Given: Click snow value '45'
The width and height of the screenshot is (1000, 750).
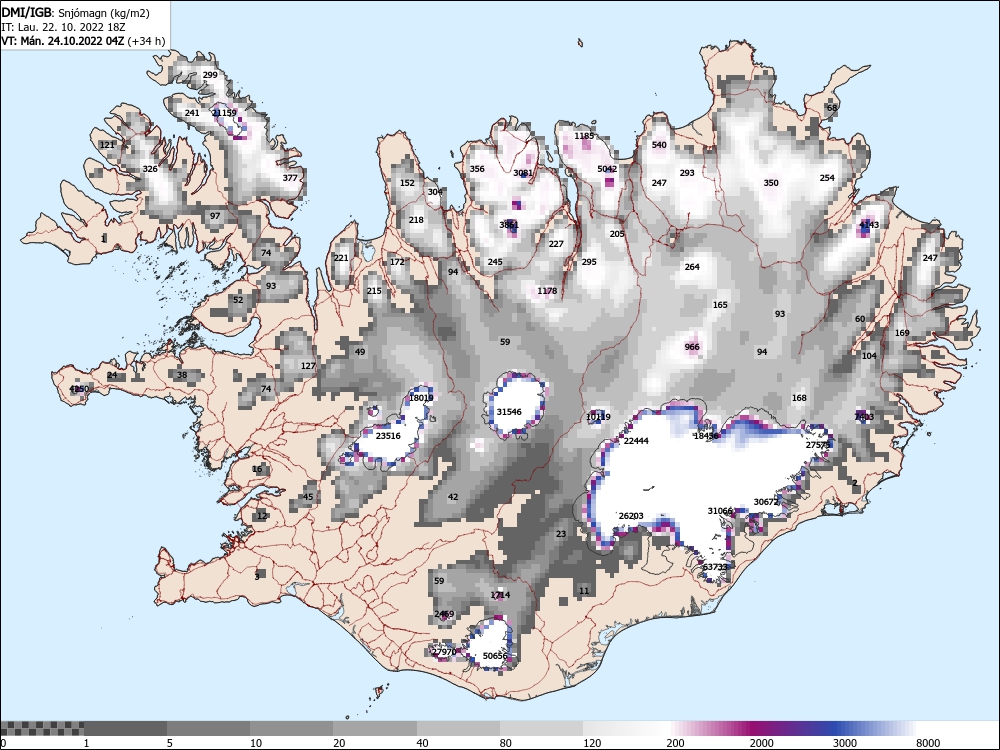Looking at the screenshot, I should [308, 497].
